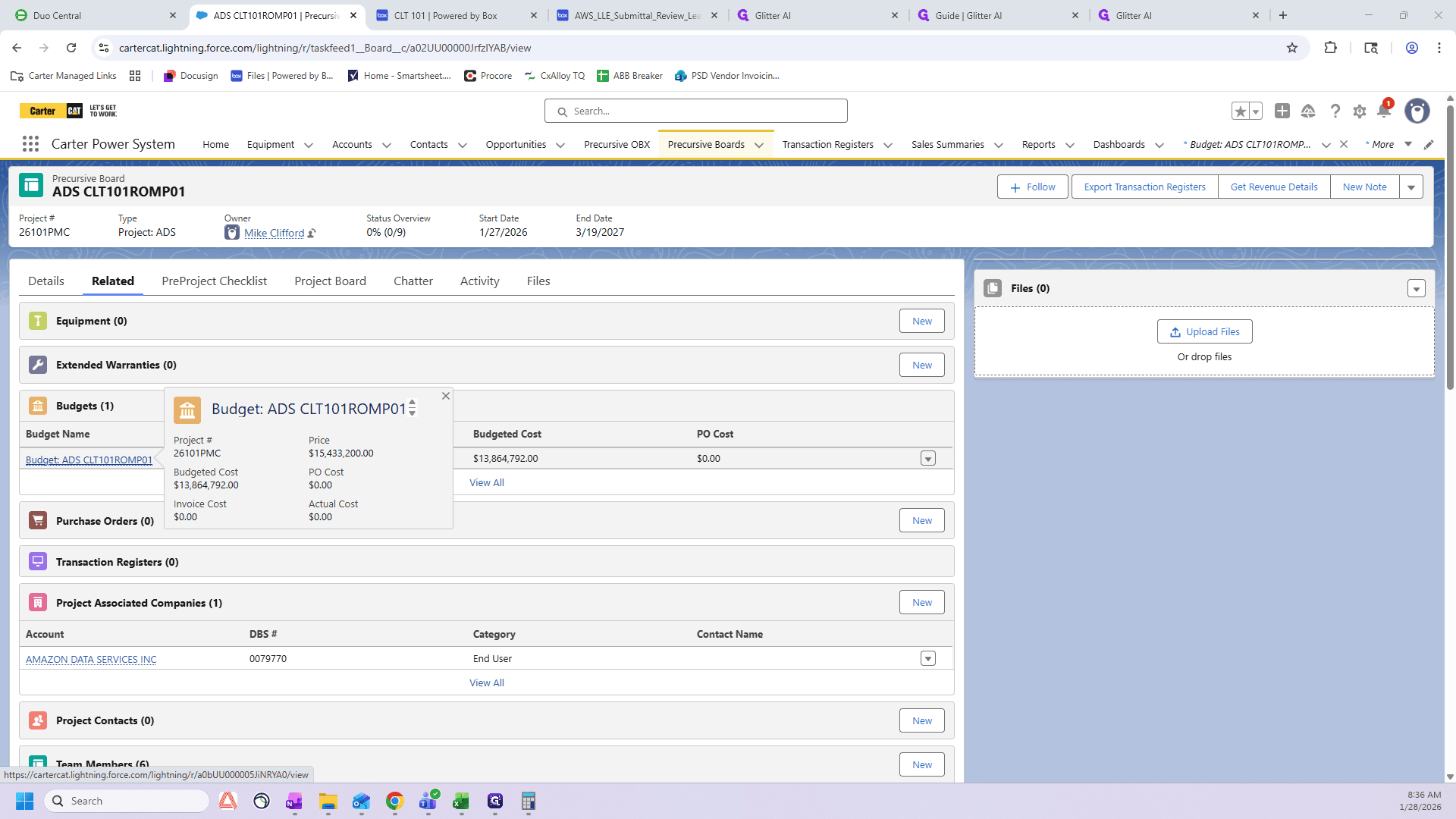The image size is (1456, 819).
Task: Click the Purchase Orders cart icon
Action: point(38,520)
